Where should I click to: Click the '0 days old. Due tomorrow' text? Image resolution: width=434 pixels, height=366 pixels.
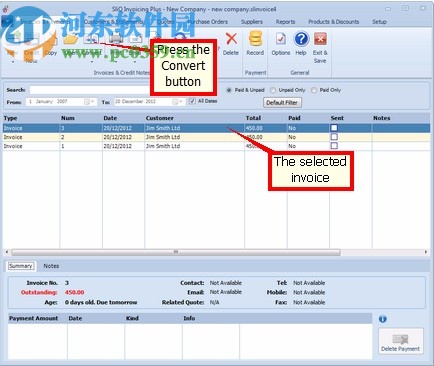pos(101,302)
